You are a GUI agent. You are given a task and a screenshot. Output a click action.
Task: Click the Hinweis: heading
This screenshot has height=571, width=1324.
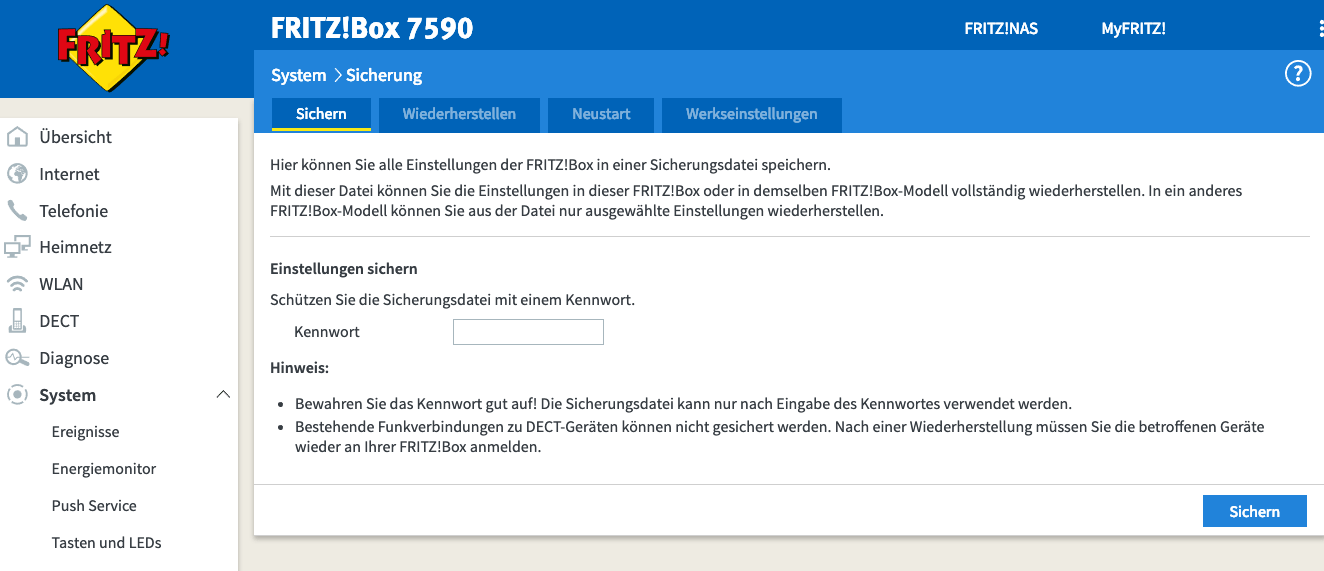point(299,368)
